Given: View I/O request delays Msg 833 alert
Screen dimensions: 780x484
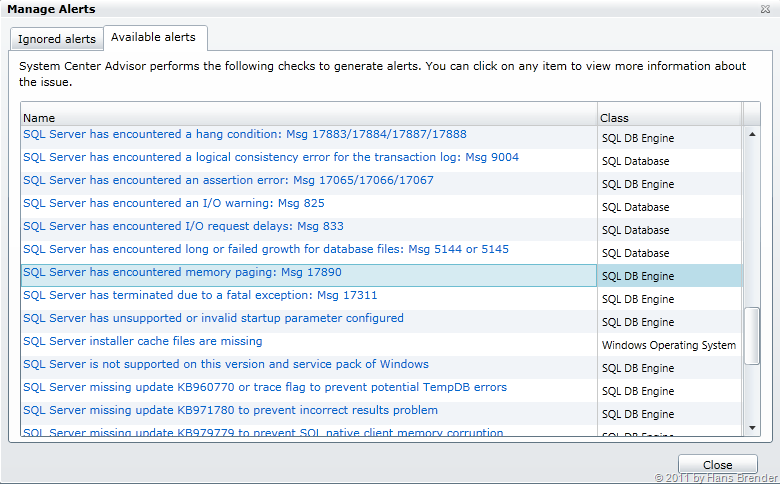Looking at the screenshot, I should click(183, 226).
